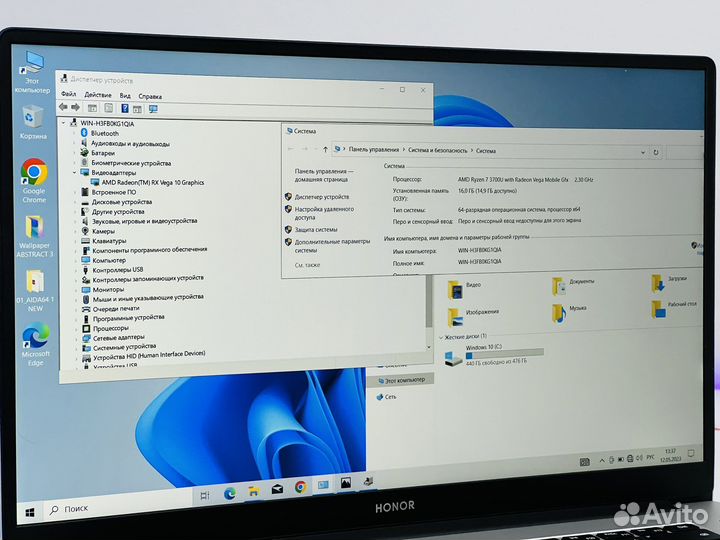This screenshot has height=540, width=720.
Task: Expand the Bluetooth device category
Action: (x=77, y=133)
